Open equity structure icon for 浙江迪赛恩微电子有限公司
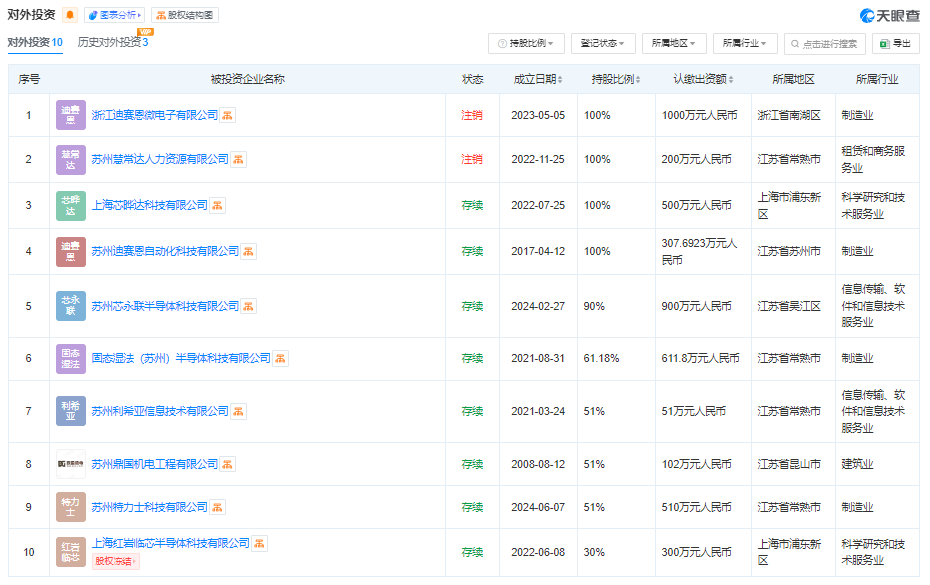 tap(228, 116)
